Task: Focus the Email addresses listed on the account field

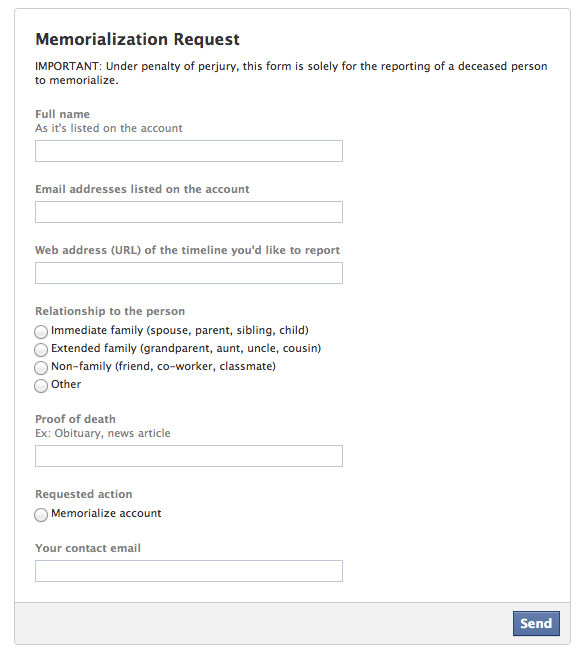Action: pos(189,212)
